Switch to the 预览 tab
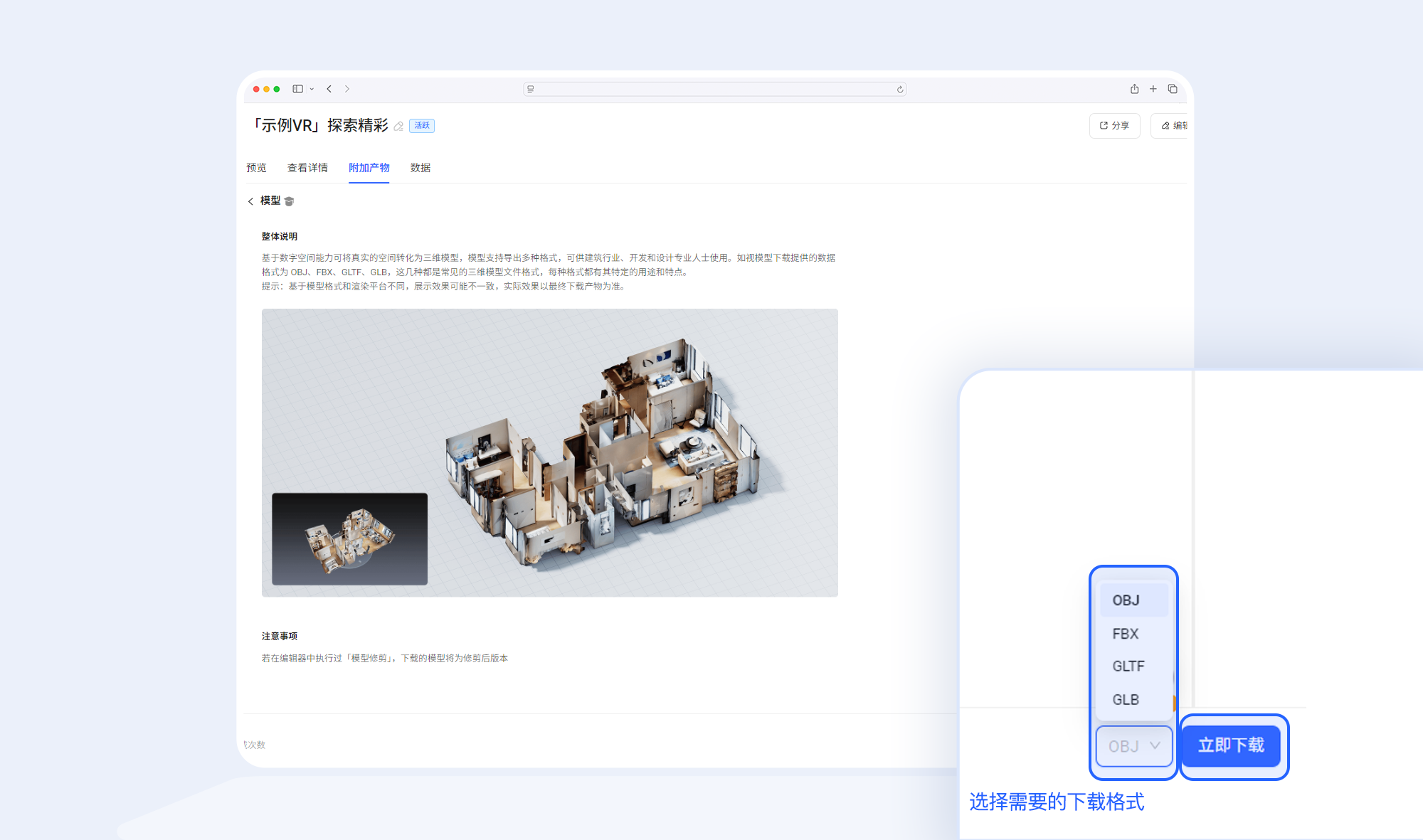Screen dimensions: 1423x840 (x=256, y=168)
